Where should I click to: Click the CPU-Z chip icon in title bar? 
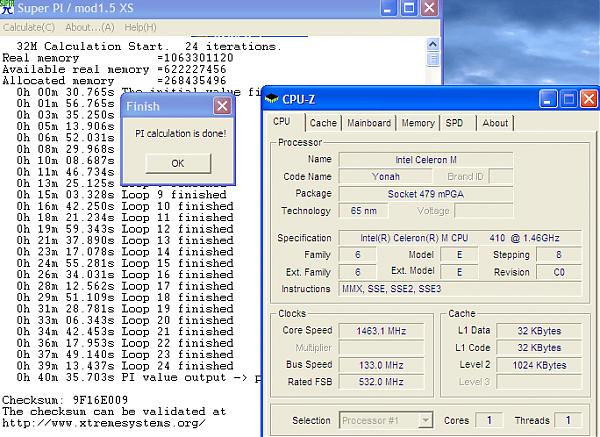(x=272, y=99)
